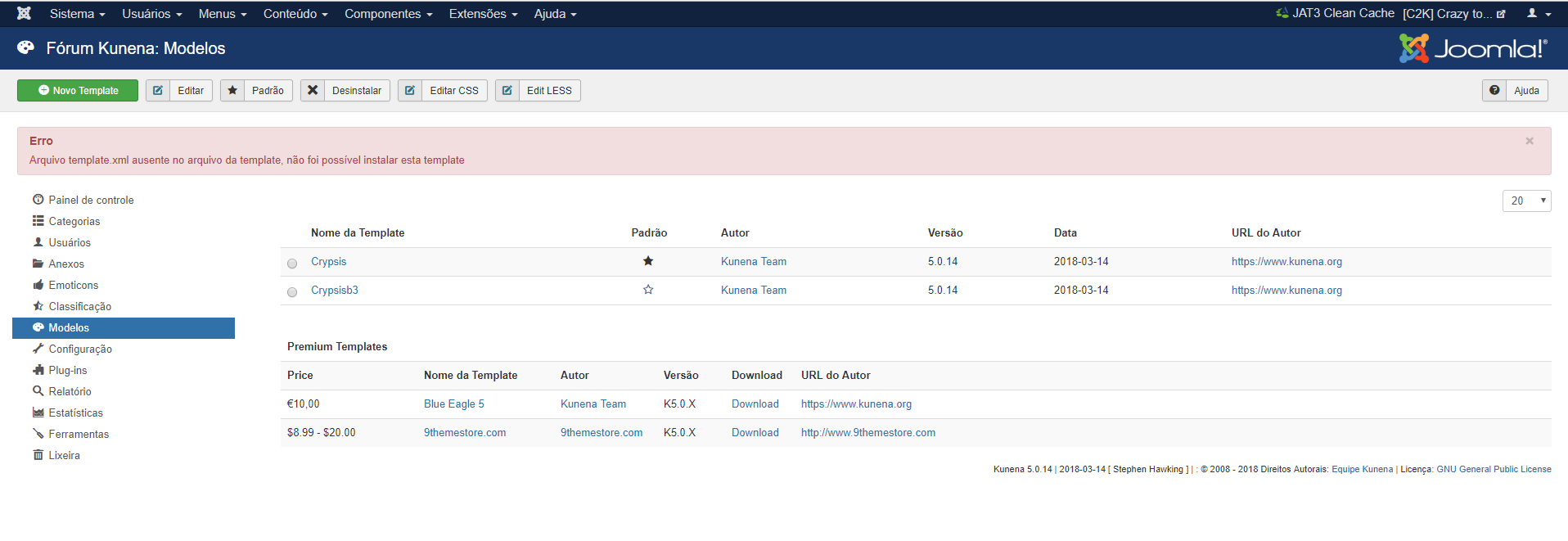The image size is (1568, 541).
Task: Open the Ajuda top menu
Action: tap(555, 14)
